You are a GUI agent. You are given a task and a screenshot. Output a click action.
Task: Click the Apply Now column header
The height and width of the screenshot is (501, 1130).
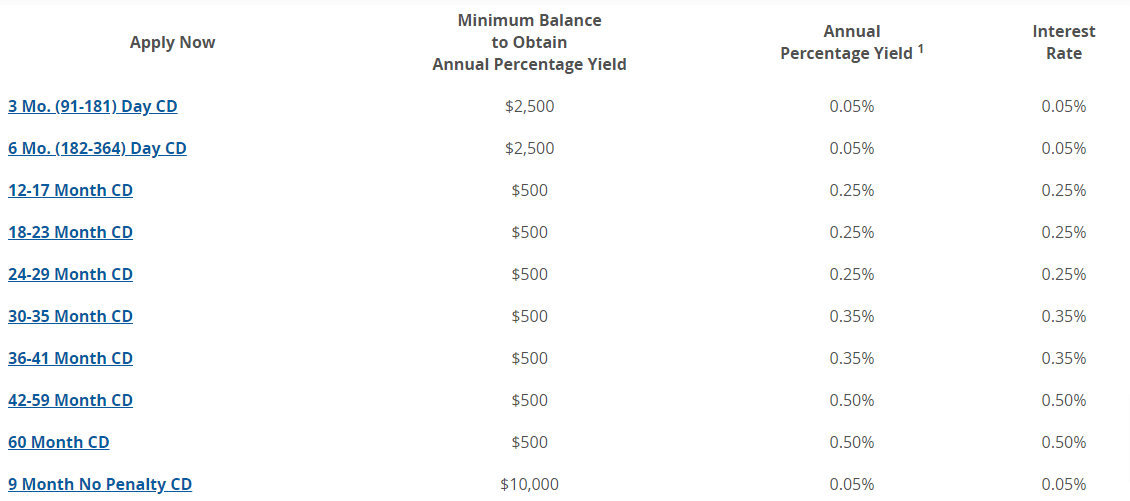172,42
